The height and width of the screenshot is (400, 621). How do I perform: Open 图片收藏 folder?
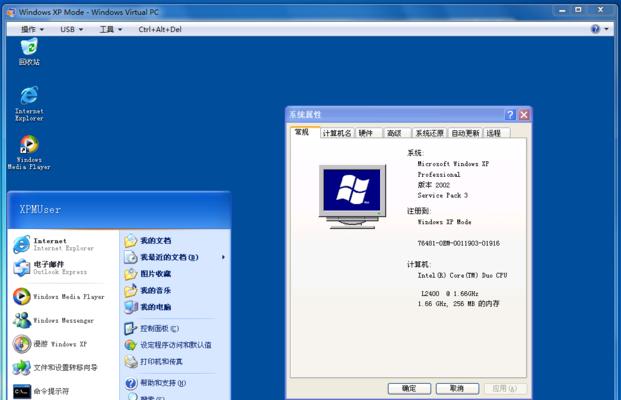coord(147,274)
